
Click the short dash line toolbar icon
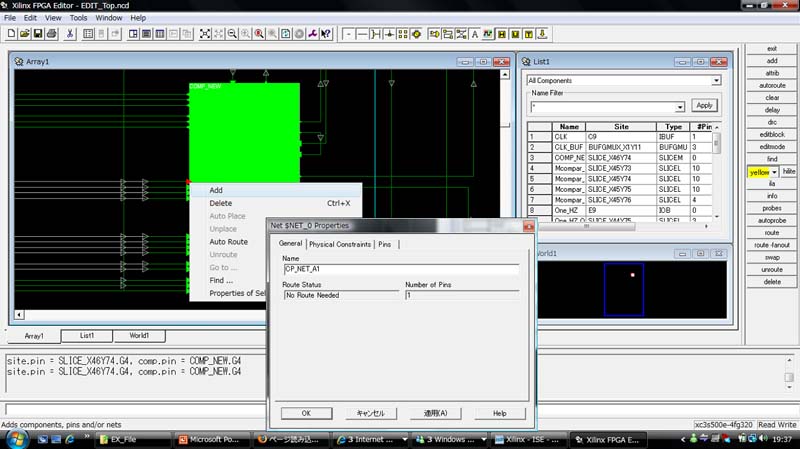348,34
